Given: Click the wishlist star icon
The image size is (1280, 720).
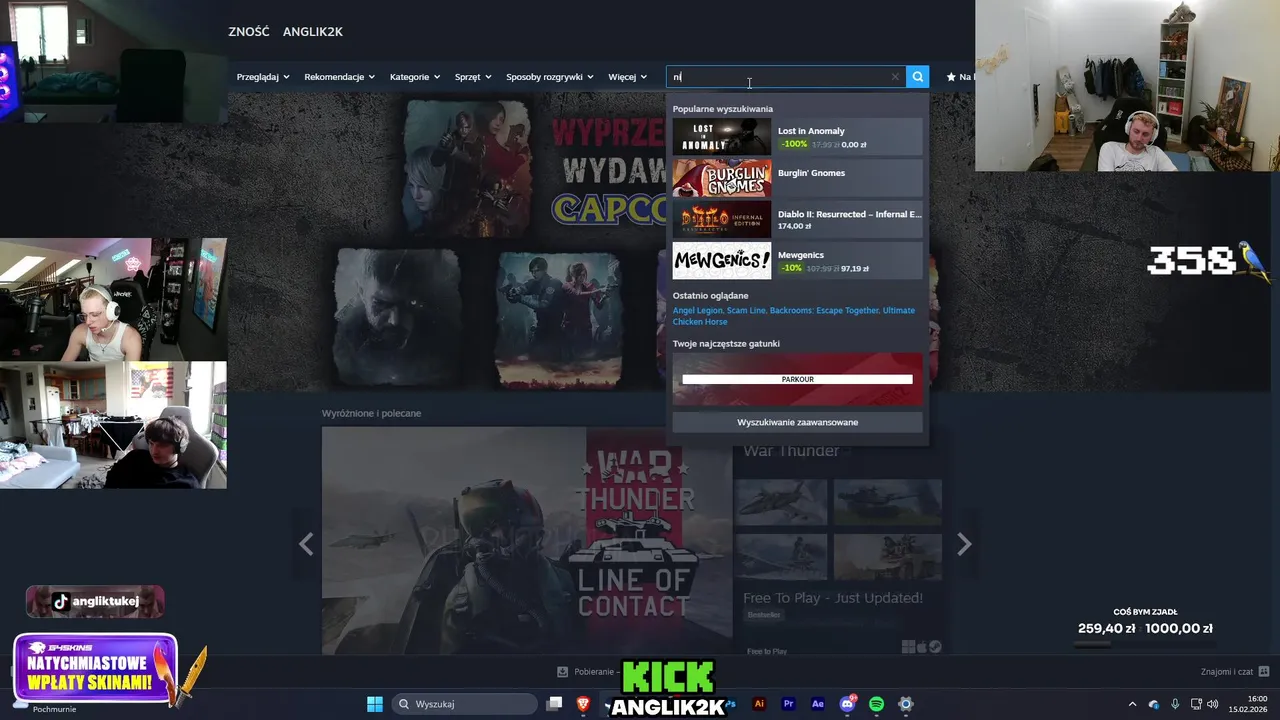Looking at the screenshot, I should [x=951, y=77].
